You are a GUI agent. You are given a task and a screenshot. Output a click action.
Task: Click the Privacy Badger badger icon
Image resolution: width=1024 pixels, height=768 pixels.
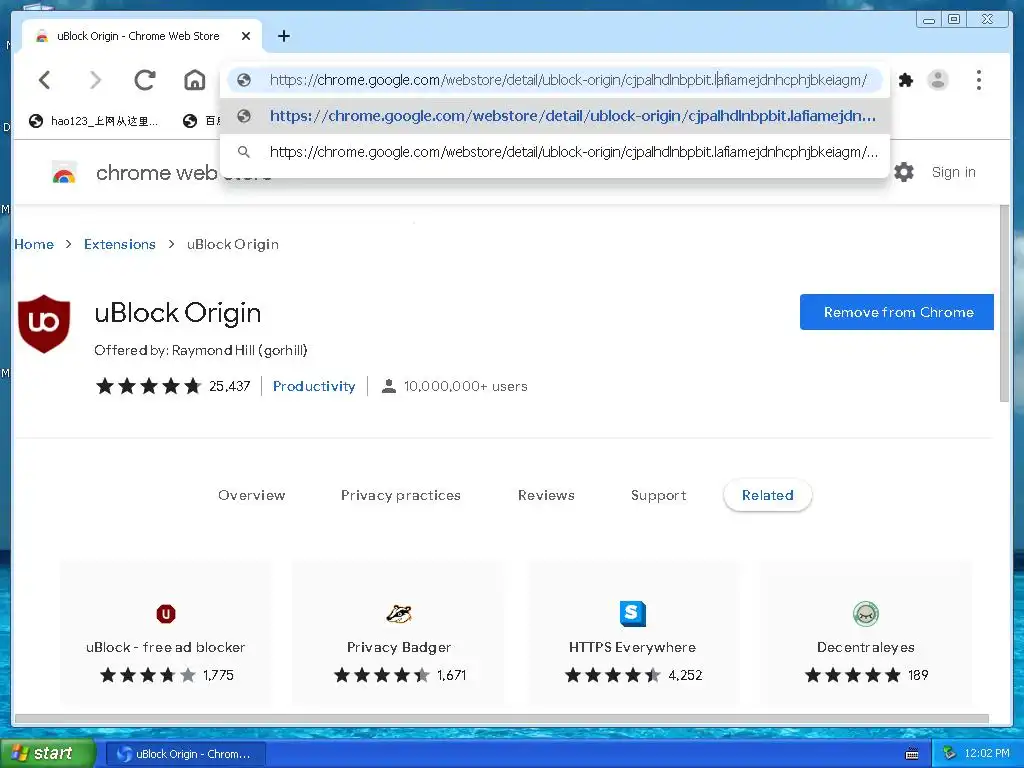399,614
